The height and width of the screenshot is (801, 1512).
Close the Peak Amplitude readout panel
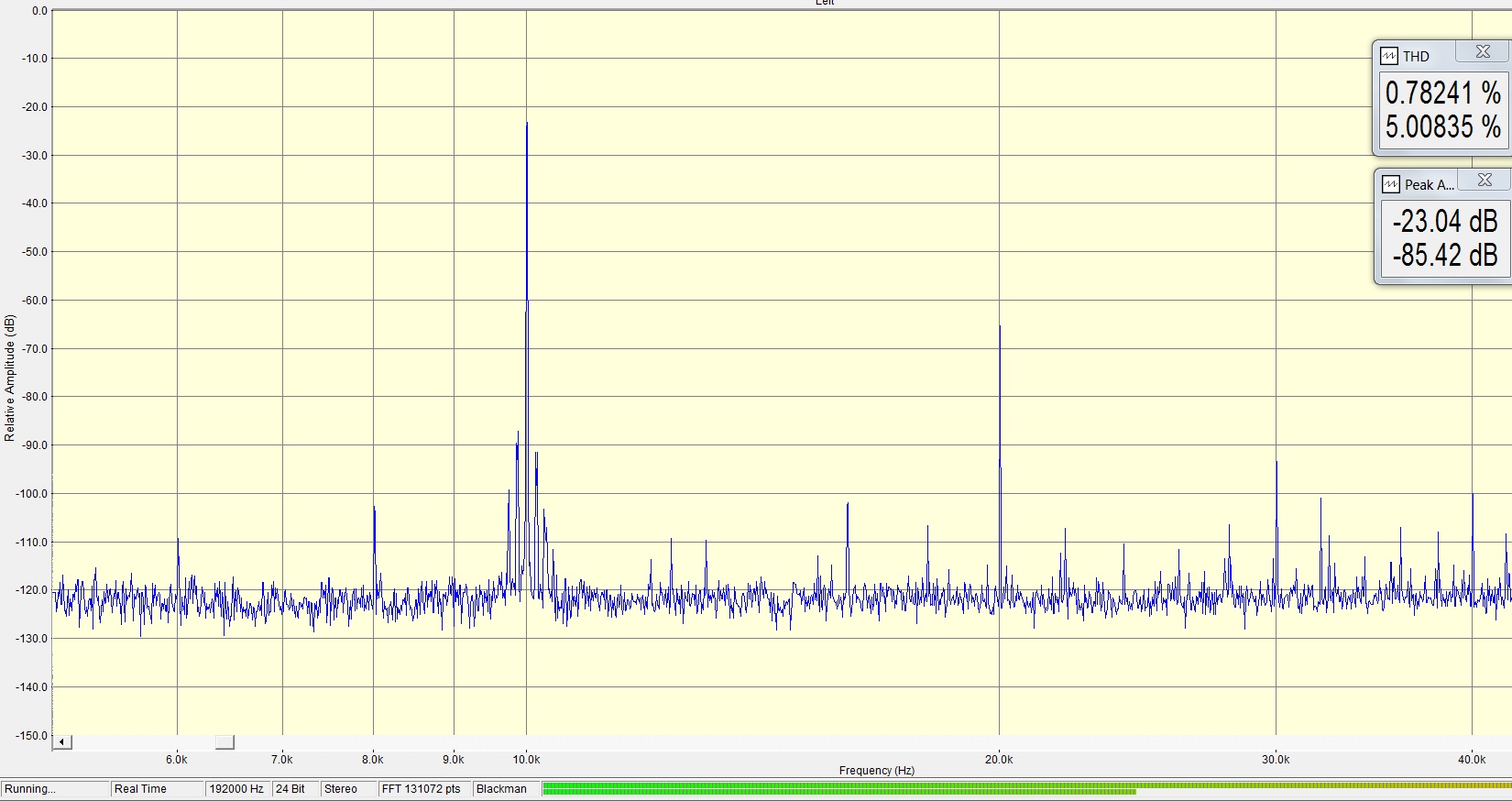click(x=1485, y=181)
